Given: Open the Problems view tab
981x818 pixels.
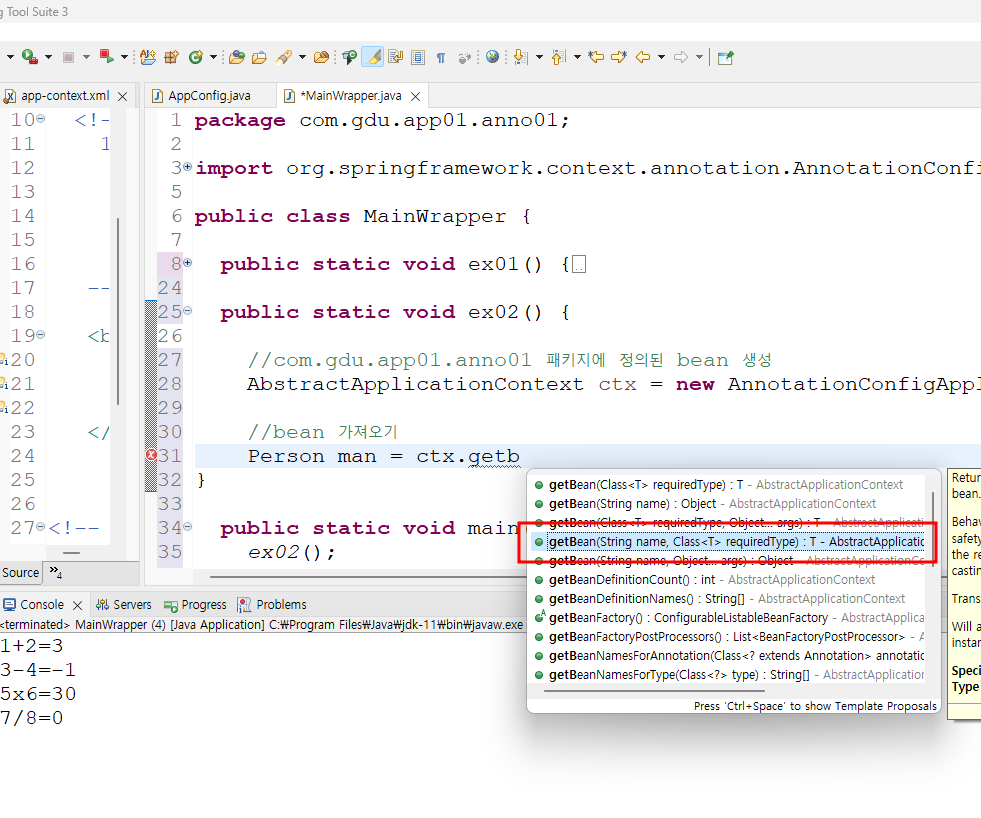Looking at the screenshot, I should coord(272,605).
